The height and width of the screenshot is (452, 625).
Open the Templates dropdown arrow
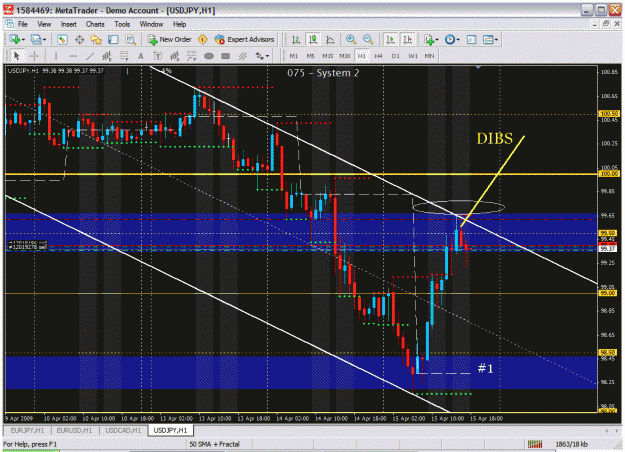(x=497, y=39)
